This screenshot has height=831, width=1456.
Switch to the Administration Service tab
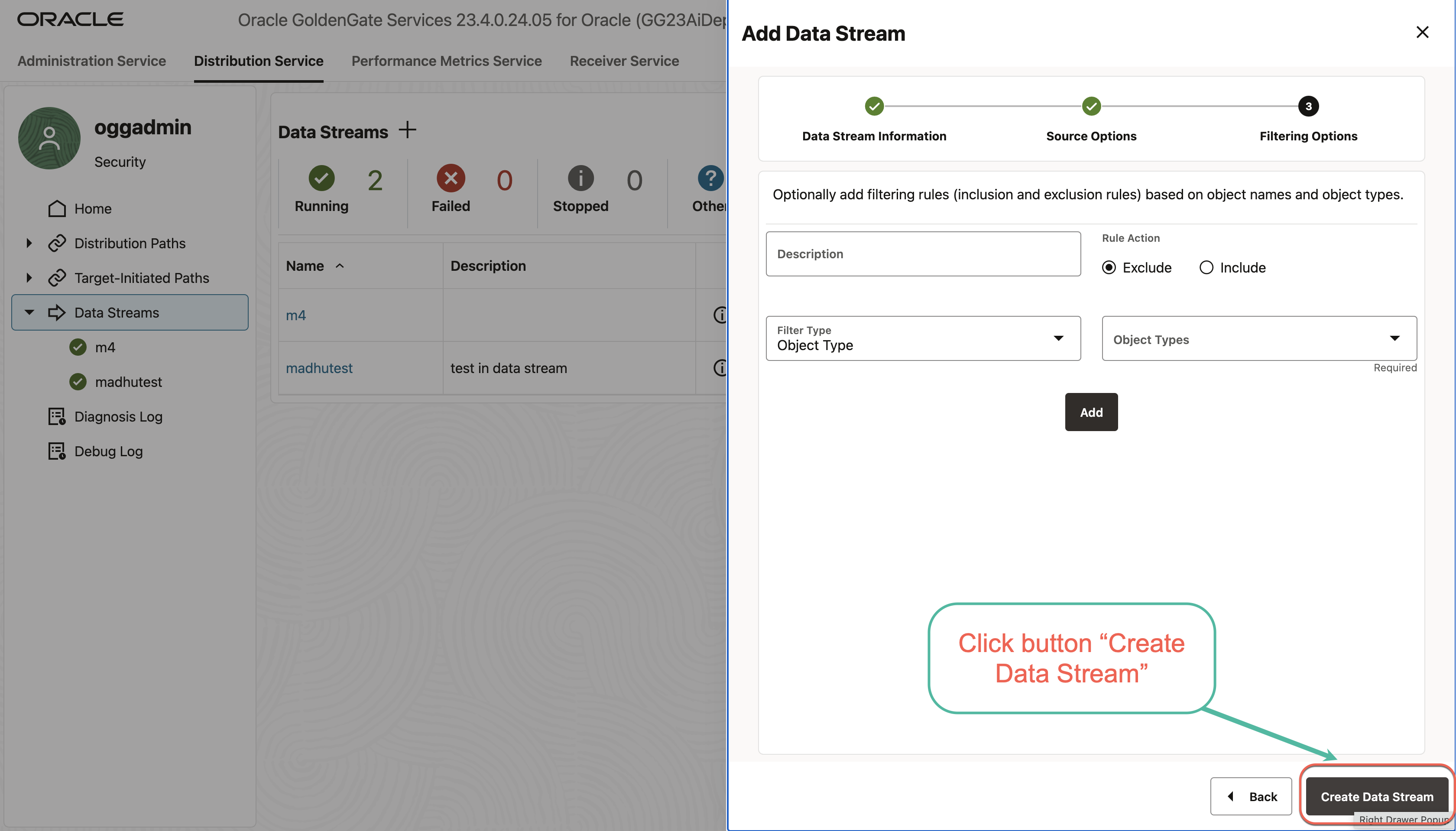[x=91, y=61]
